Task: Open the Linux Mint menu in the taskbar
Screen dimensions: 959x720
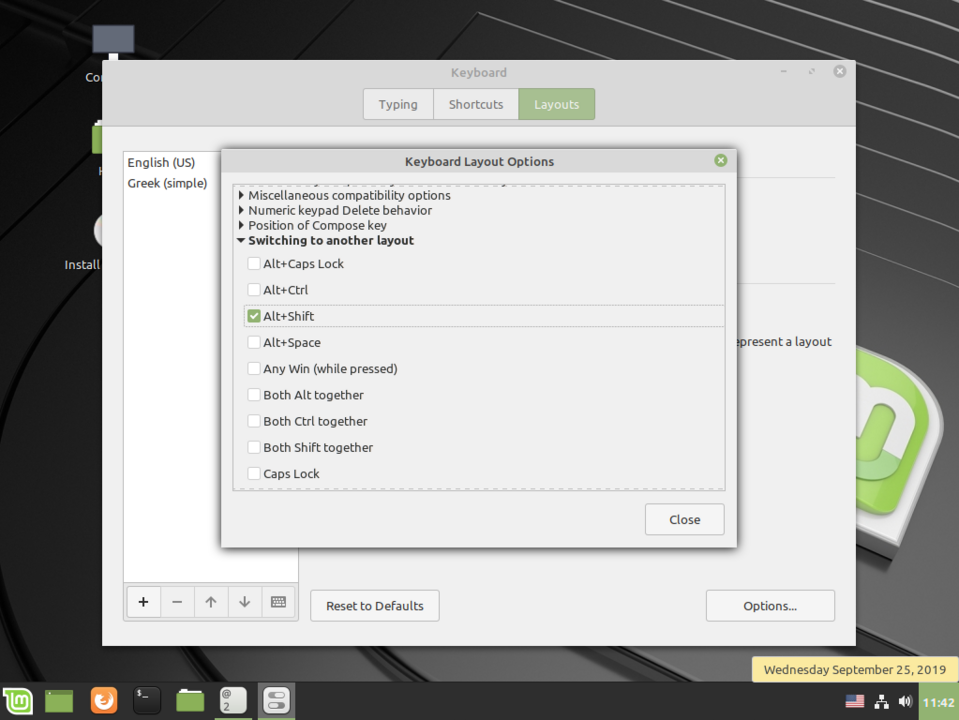Action: [x=18, y=700]
